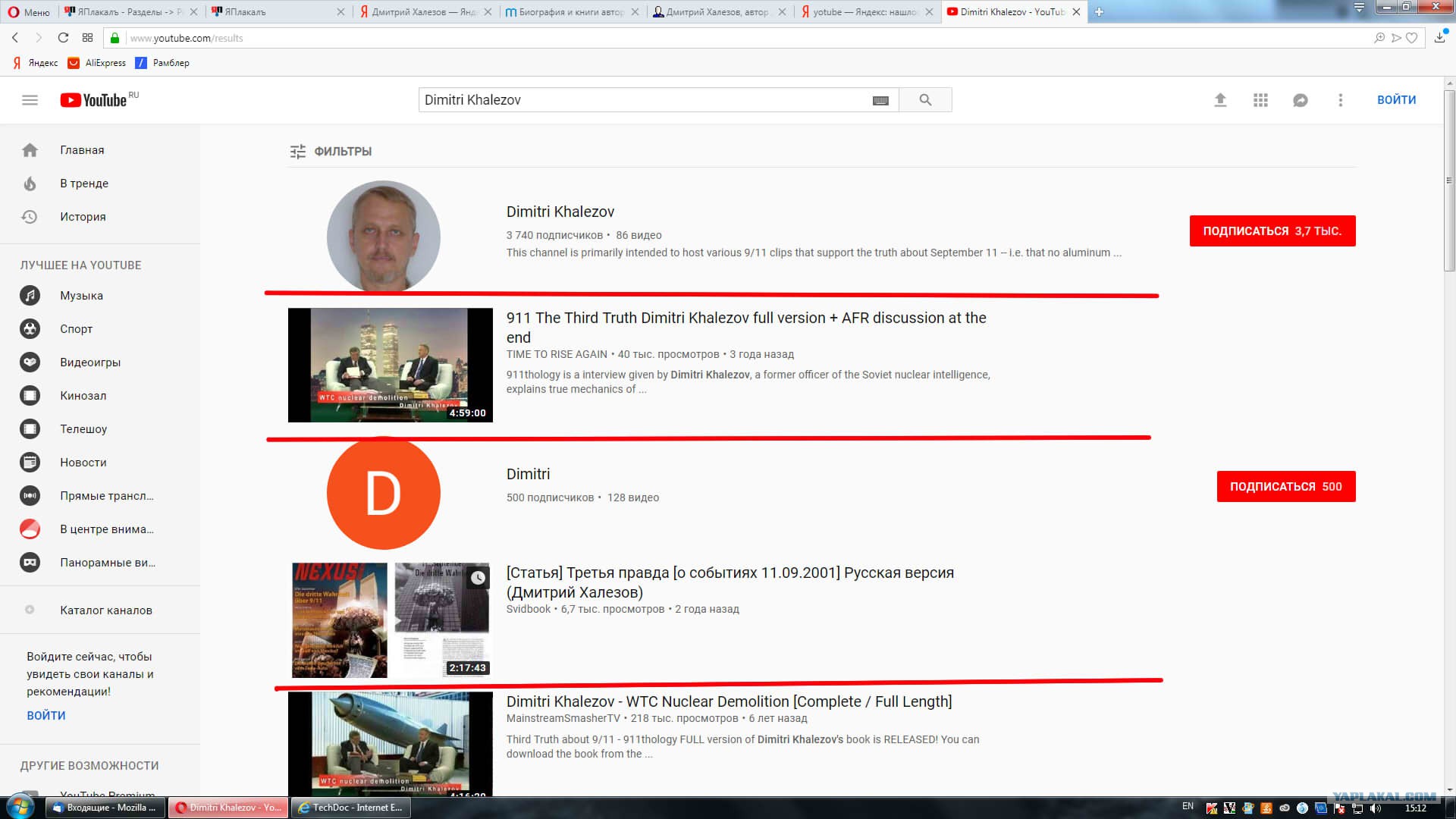The height and width of the screenshot is (819, 1456).
Task: Click the ВОЙТИ link in the sidebar
Action: point(46,716)
